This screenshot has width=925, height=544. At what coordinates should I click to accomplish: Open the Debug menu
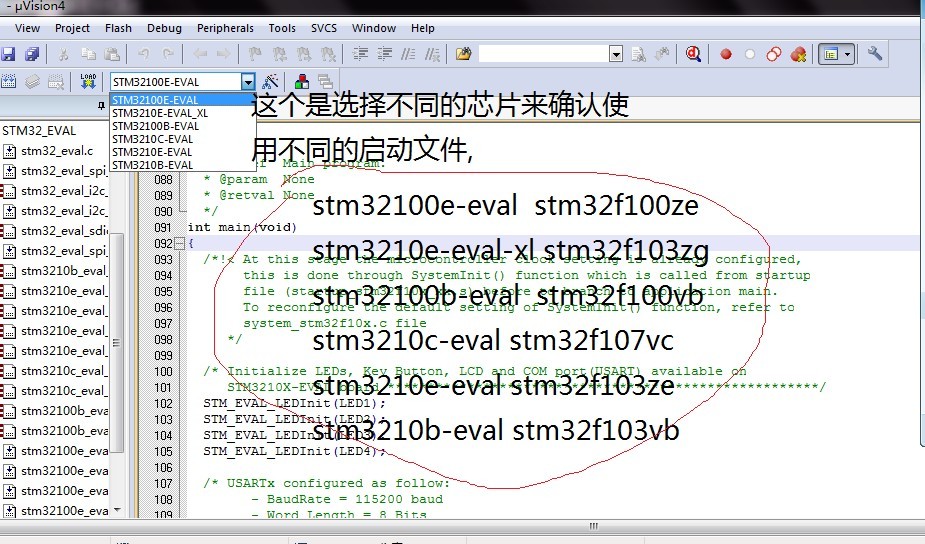pyautogui.click(x=164, y=28)
